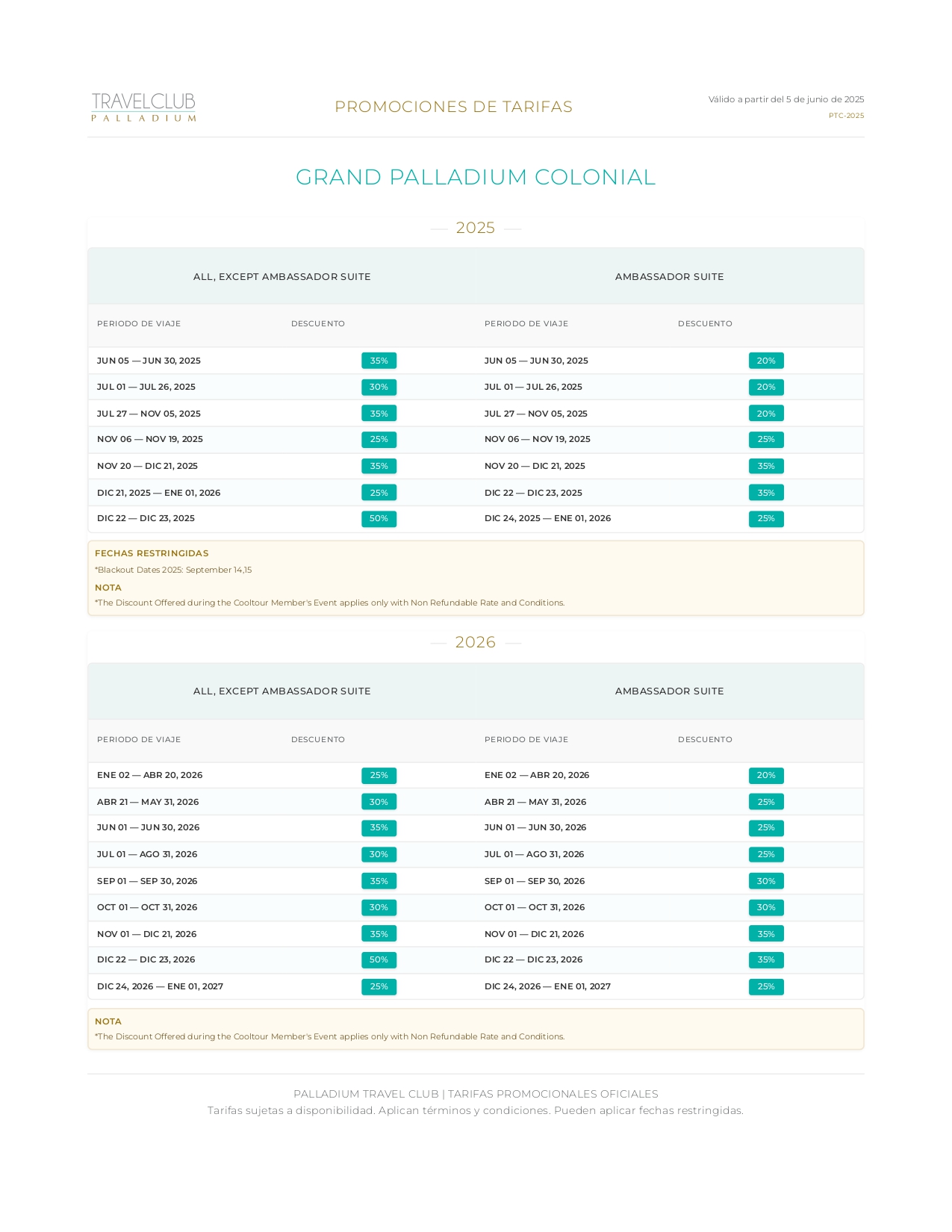This screenshot has height=1232, width=952.
Task: Click 'ABR 21 — MAY 31, 2026' in Ambassador Suite column
Action: coord(535,802)
